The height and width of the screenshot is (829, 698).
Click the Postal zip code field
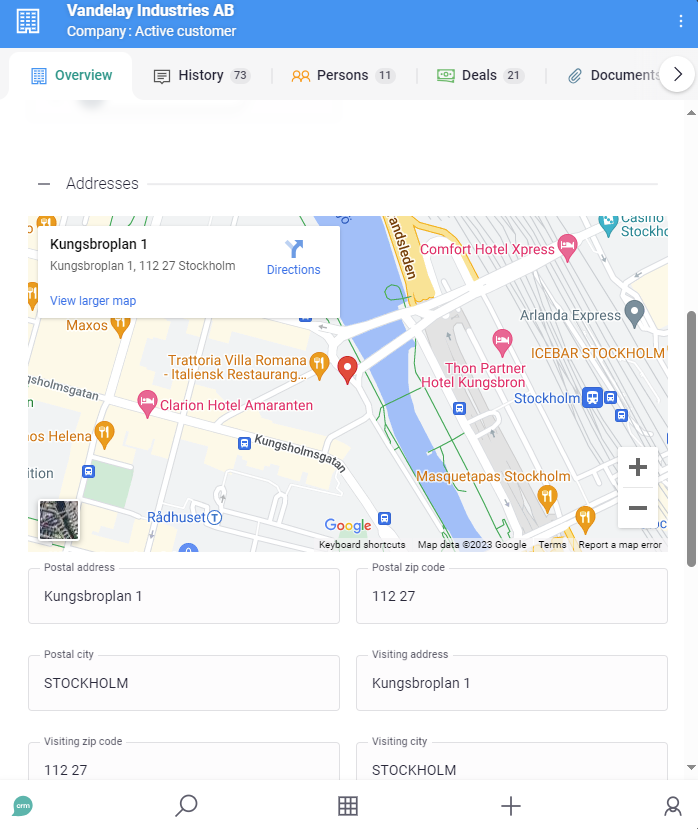(x=511, y=596)
